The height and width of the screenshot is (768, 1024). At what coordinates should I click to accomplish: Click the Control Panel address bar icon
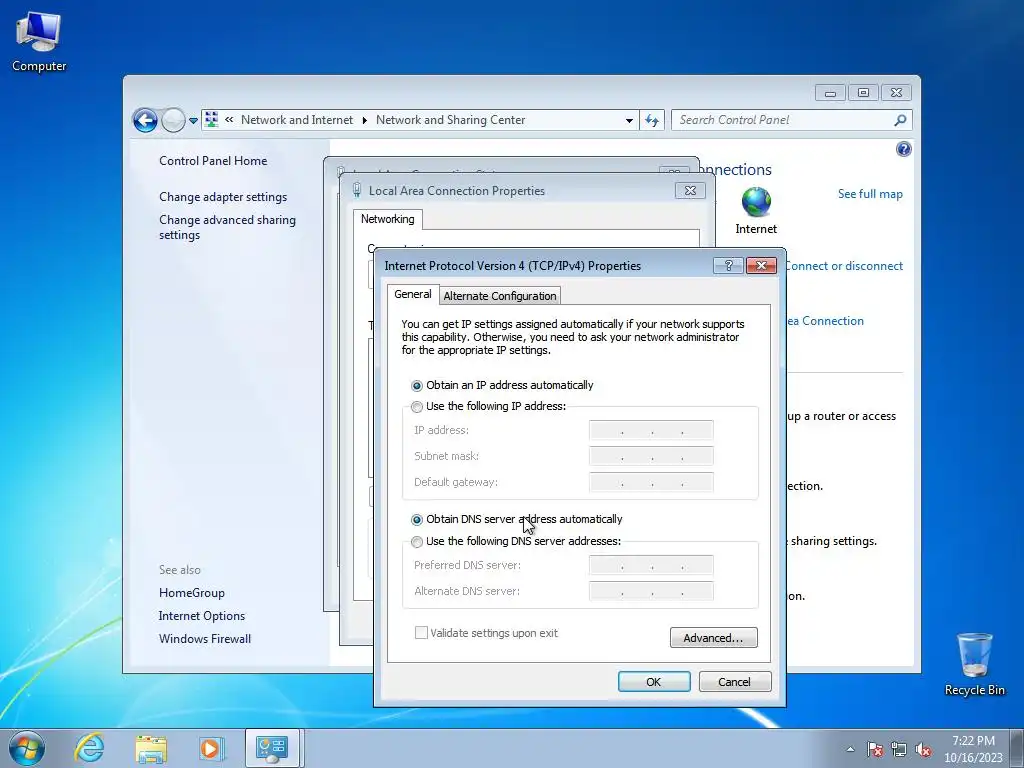point(212,120)
